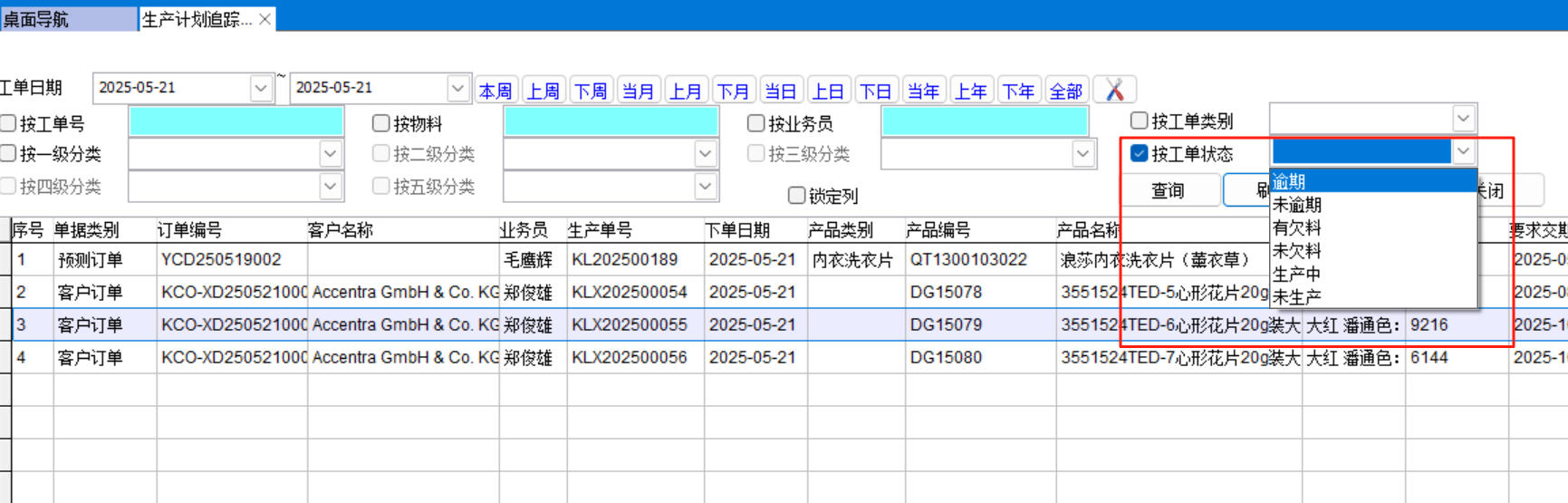Image resolution: width=1568 pixels, height=503 pixels.
Task: Uncheck the 按工单状态 checkbox
Action: tap(1140, 154)
